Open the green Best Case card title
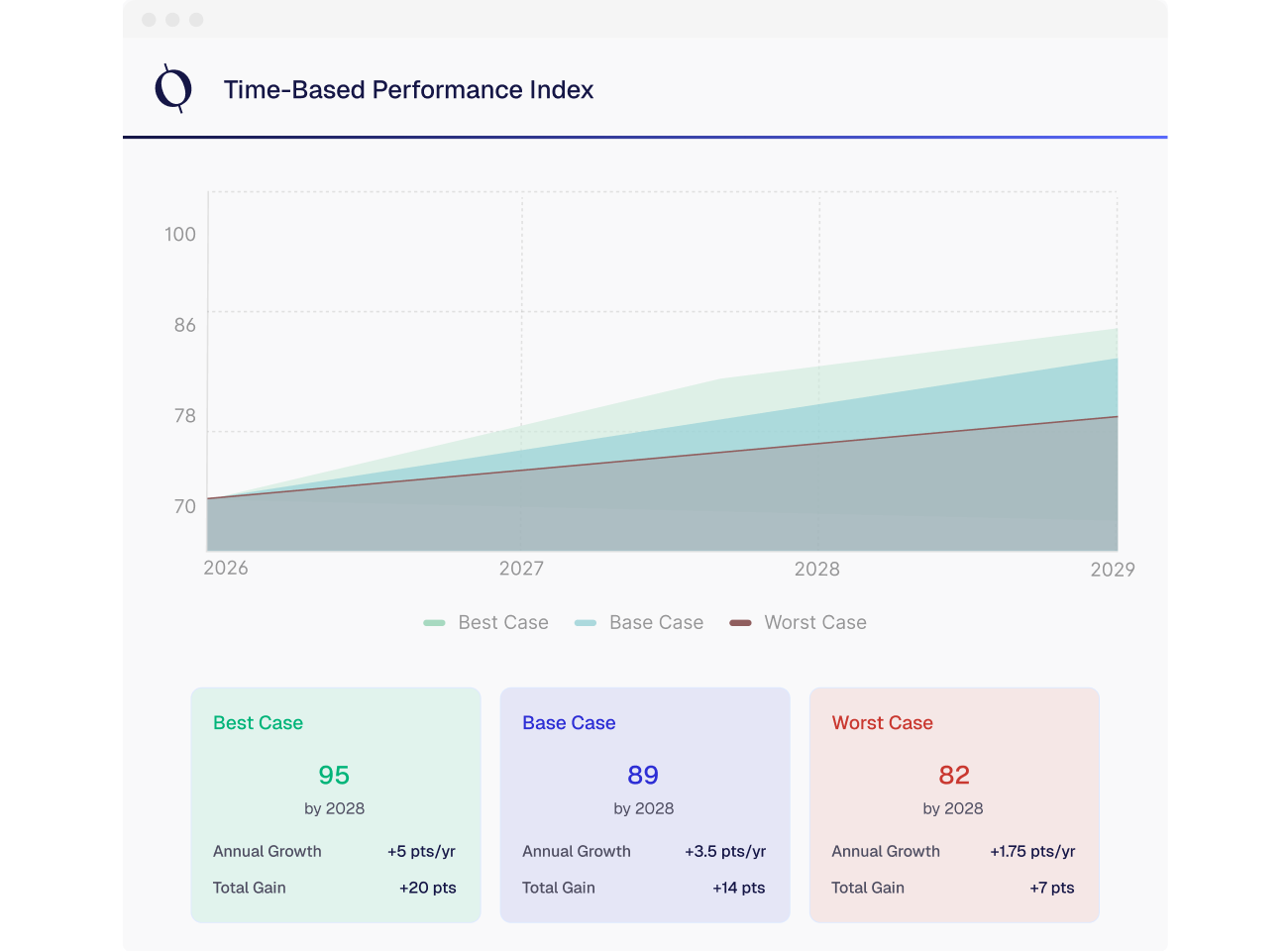 [258, 723]
